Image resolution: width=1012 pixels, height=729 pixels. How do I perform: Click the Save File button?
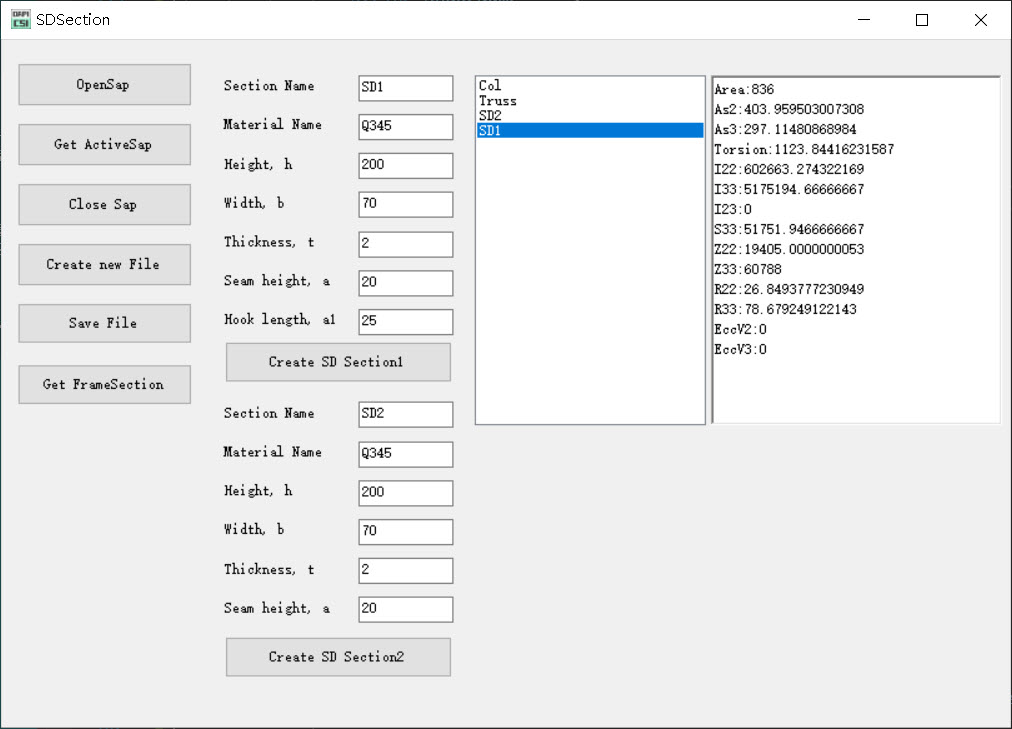tap(105, 323)
